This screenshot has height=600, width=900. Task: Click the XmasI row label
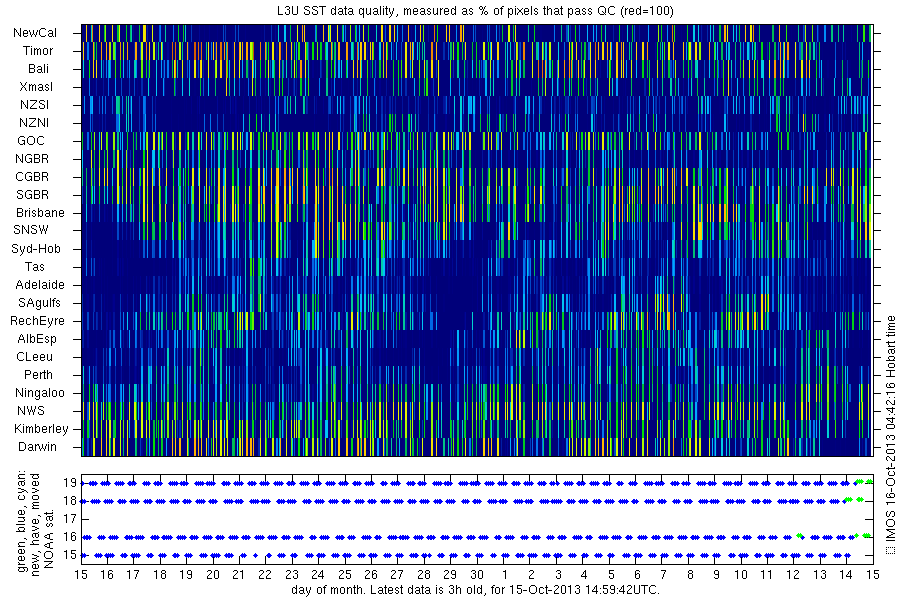pos(36,87)
